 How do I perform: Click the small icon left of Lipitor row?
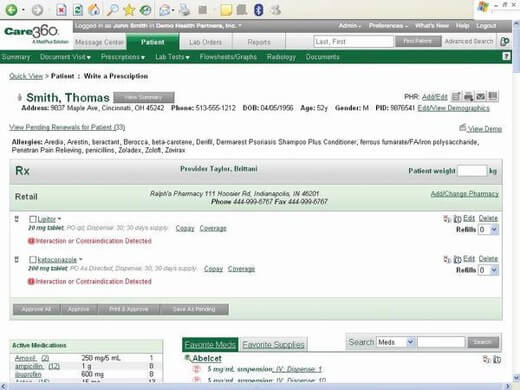pyautogui.click(x=17, y=219)
